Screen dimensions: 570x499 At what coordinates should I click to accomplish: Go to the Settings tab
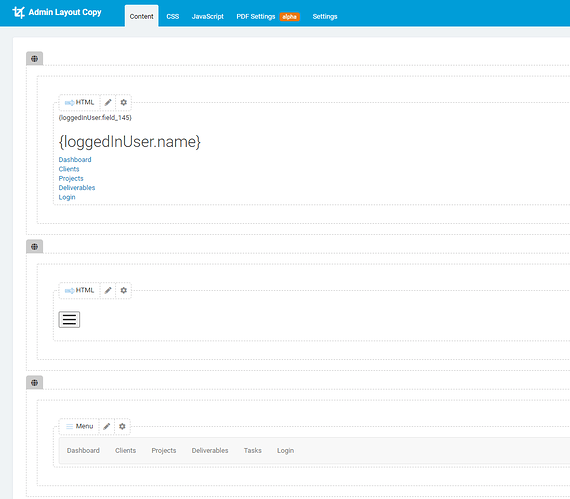325,16
